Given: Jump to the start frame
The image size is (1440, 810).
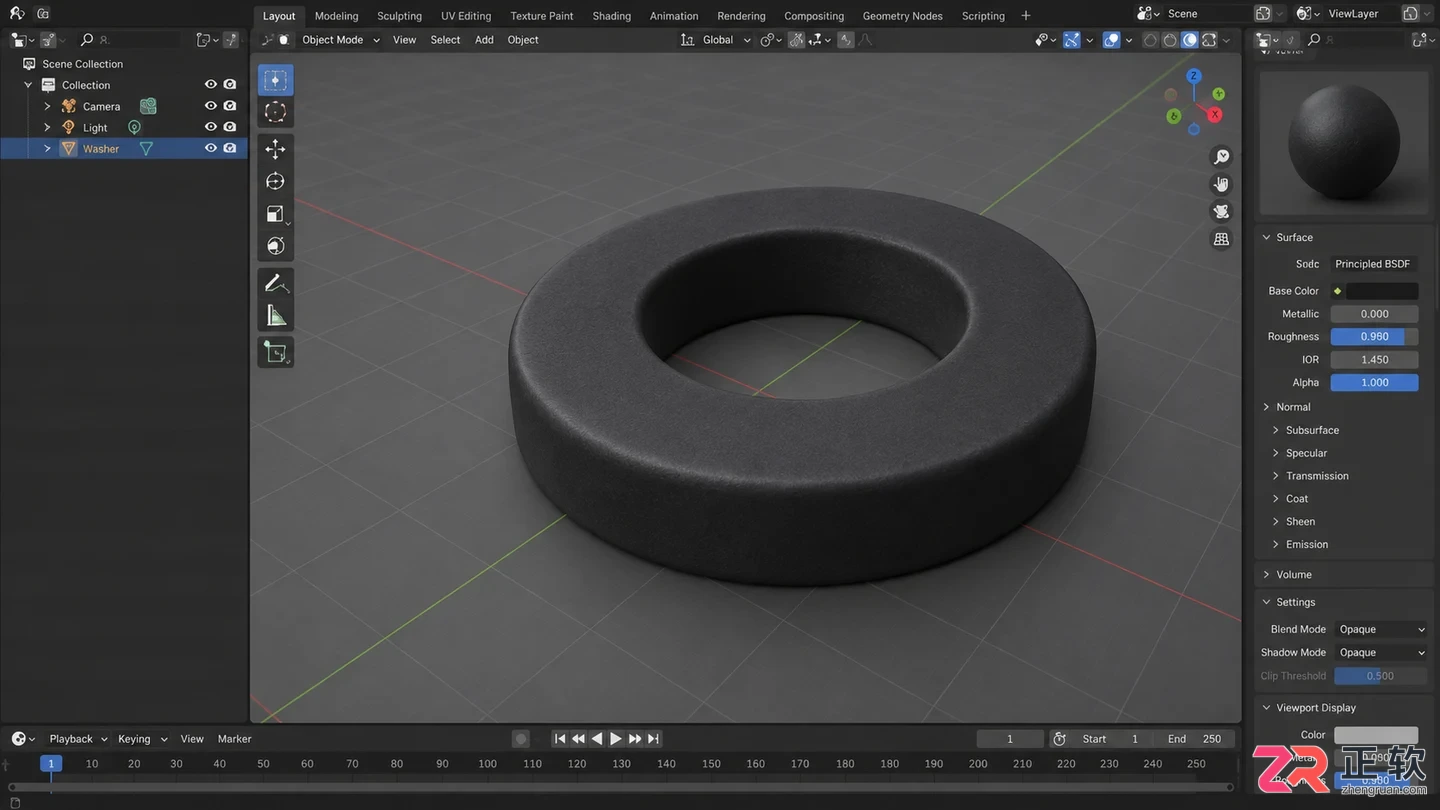Looking at the screenshot, I should click(x=560, y=739).
